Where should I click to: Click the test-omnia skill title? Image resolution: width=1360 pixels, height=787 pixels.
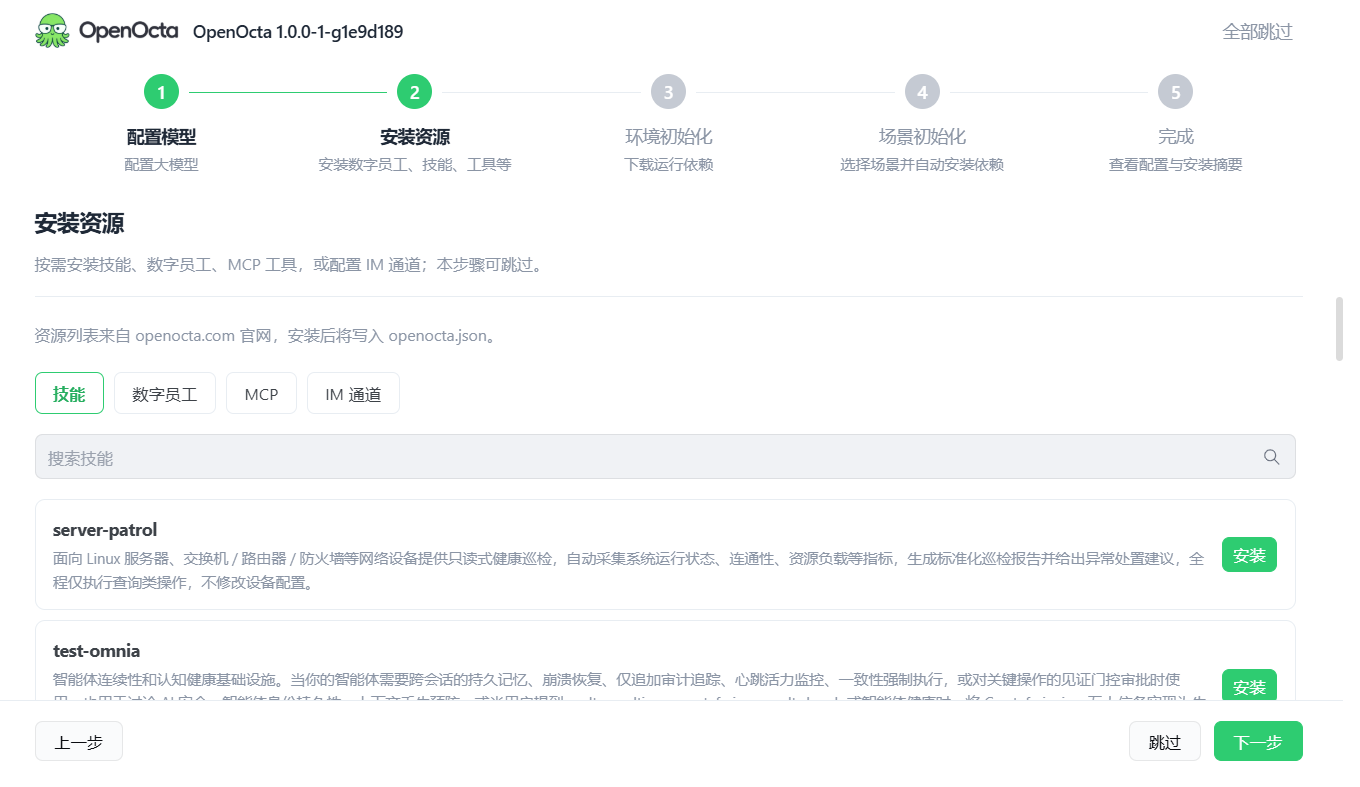(97, 651)
